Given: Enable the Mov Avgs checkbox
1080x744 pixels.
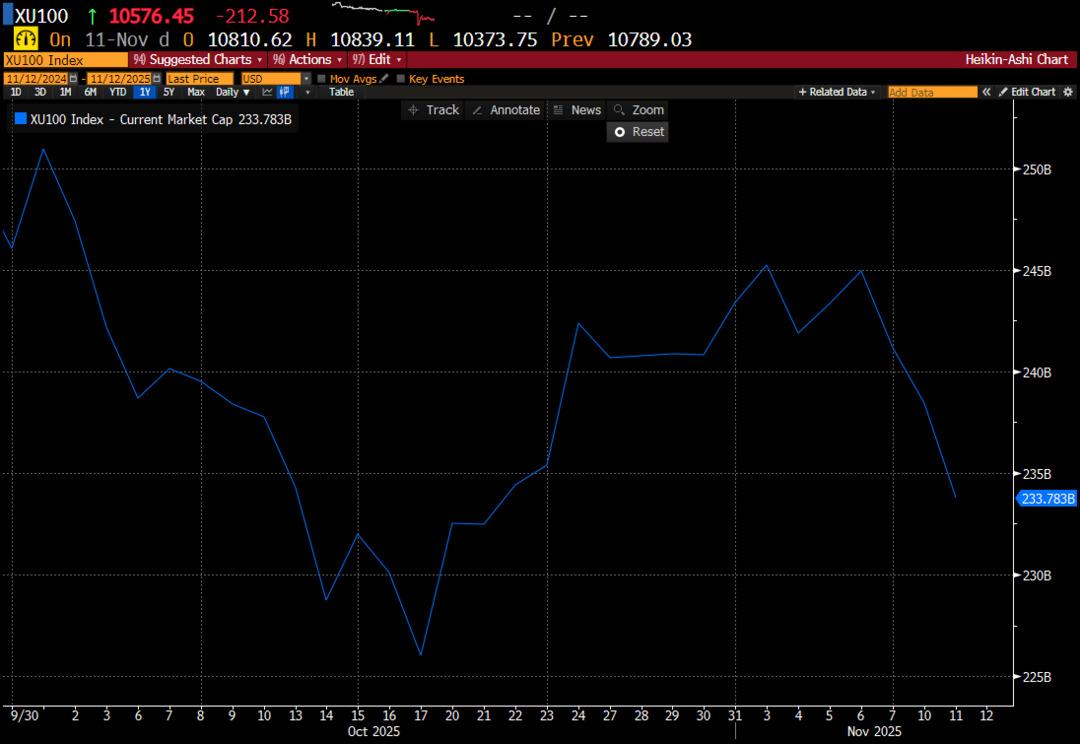Looking at the screenshot, I should [x=321, y=79].
